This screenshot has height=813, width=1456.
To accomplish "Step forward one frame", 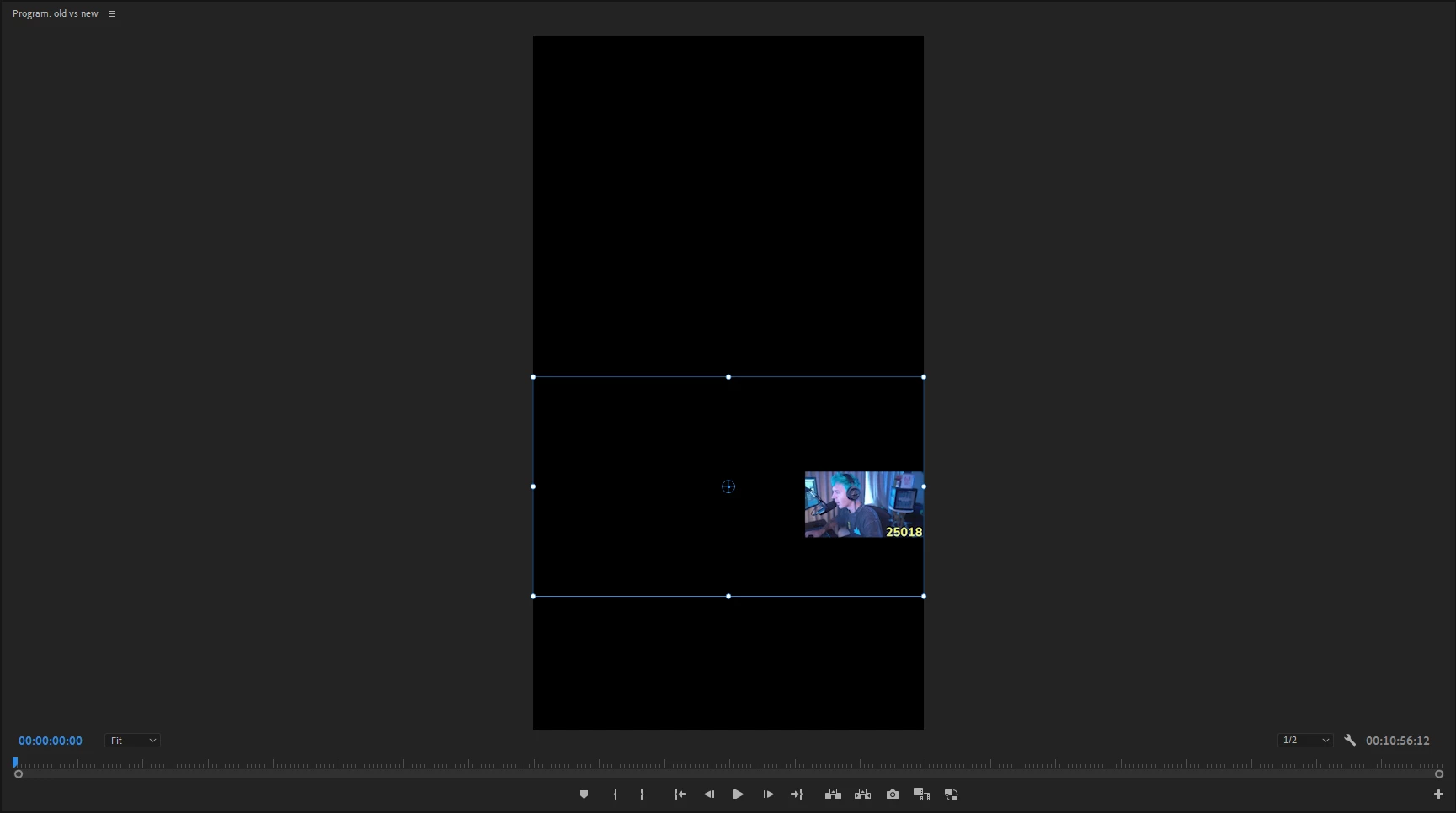I will [768, 794].
